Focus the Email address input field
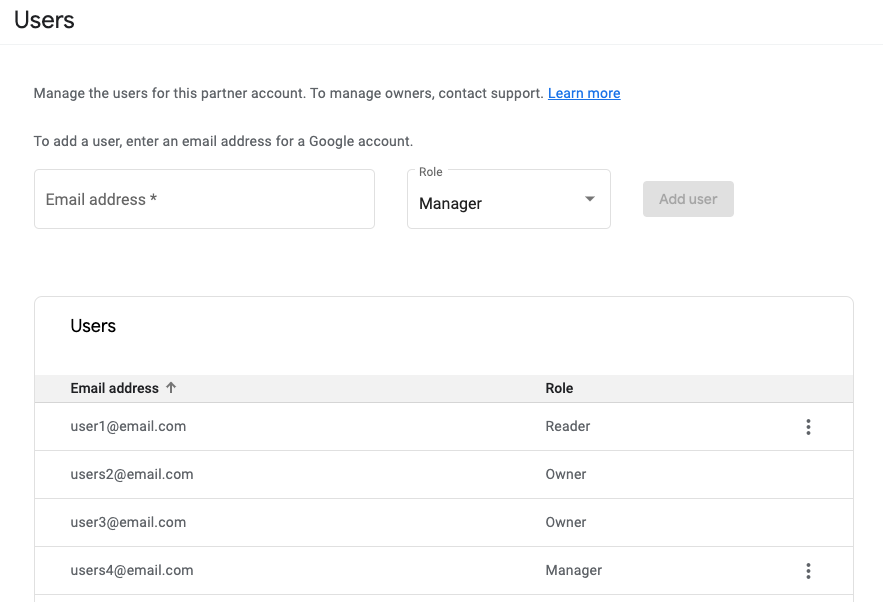This screenshot has width=883, height=602. 204,199
